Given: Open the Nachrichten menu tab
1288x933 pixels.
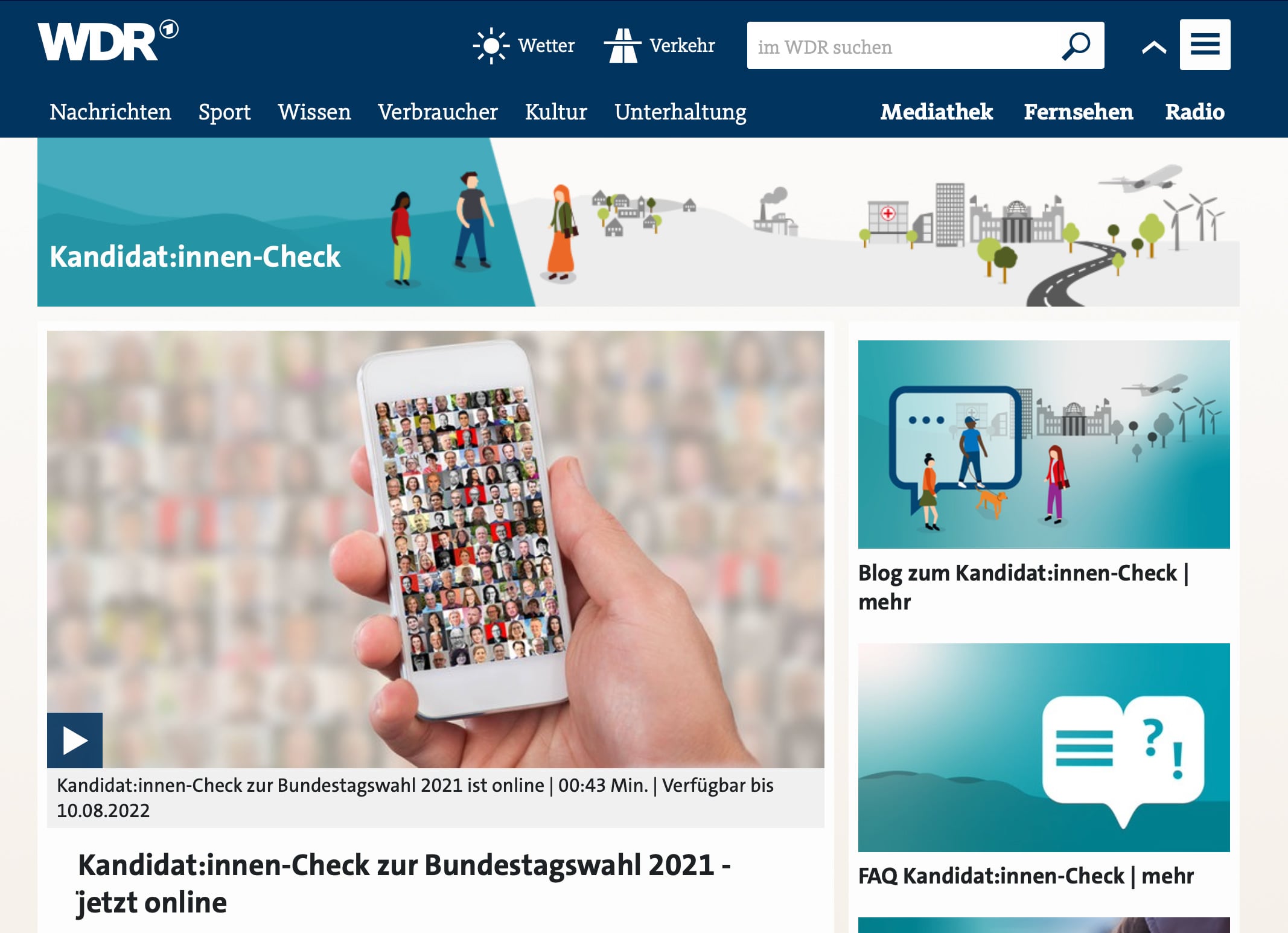Looking at the screenshot, I should [109, 111].
